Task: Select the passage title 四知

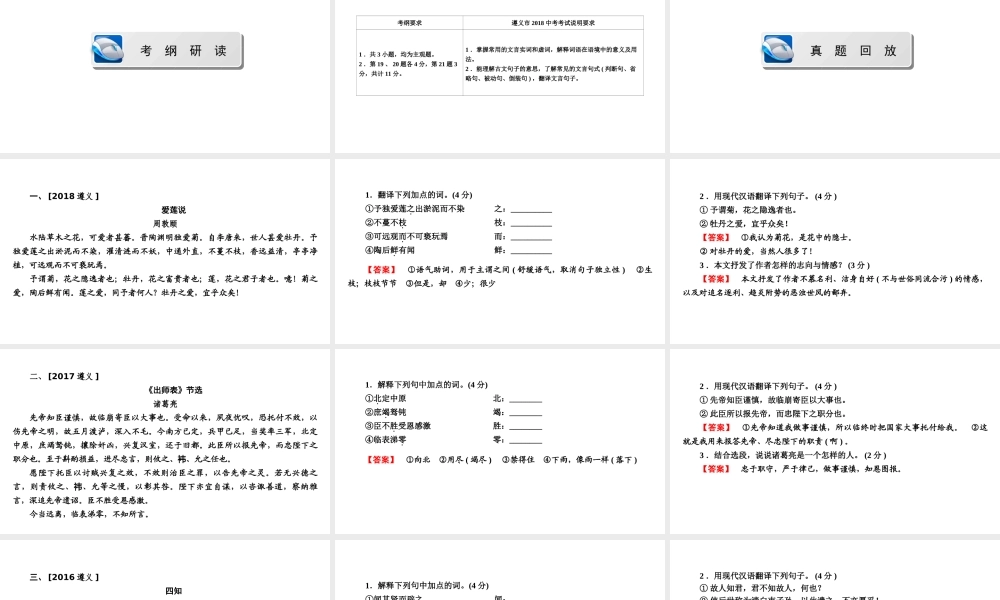Action: [173, 592]
